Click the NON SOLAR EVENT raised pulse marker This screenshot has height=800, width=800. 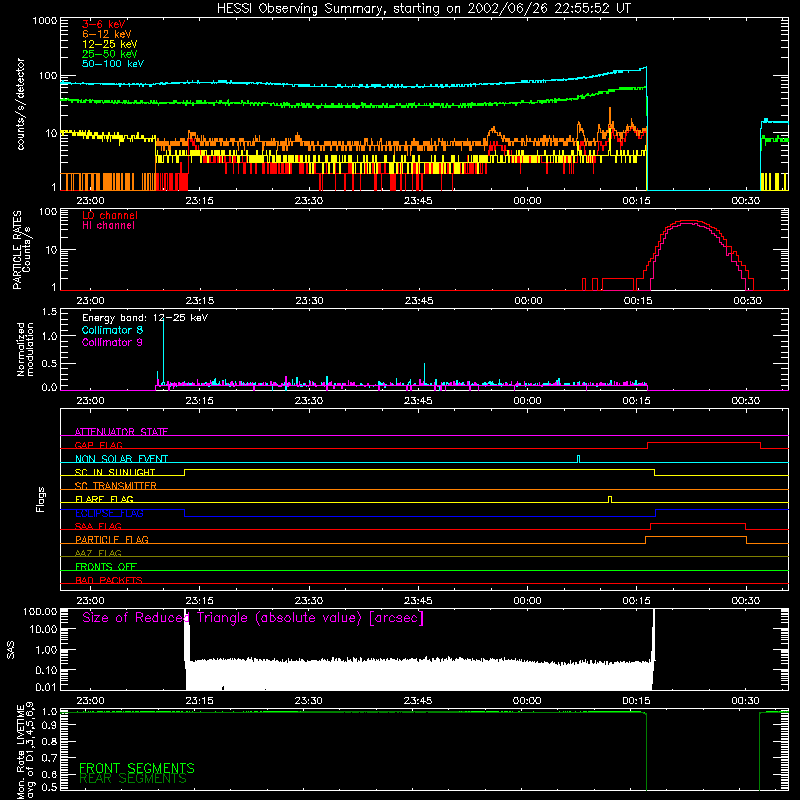[578, 459]
